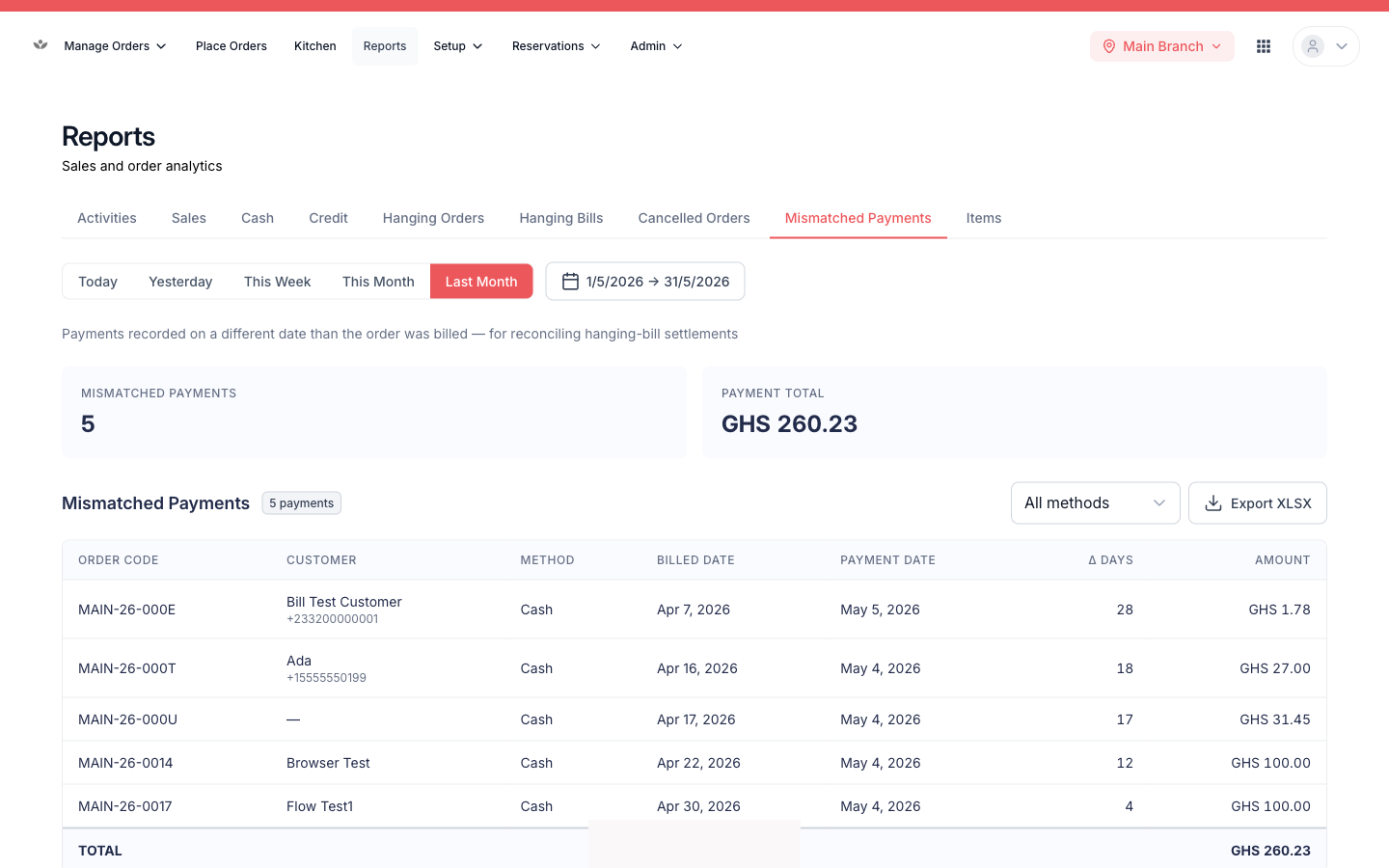This screenshot has height=868, width=1389.
Task: Open the Items tab
Action: tap(984, 218)
